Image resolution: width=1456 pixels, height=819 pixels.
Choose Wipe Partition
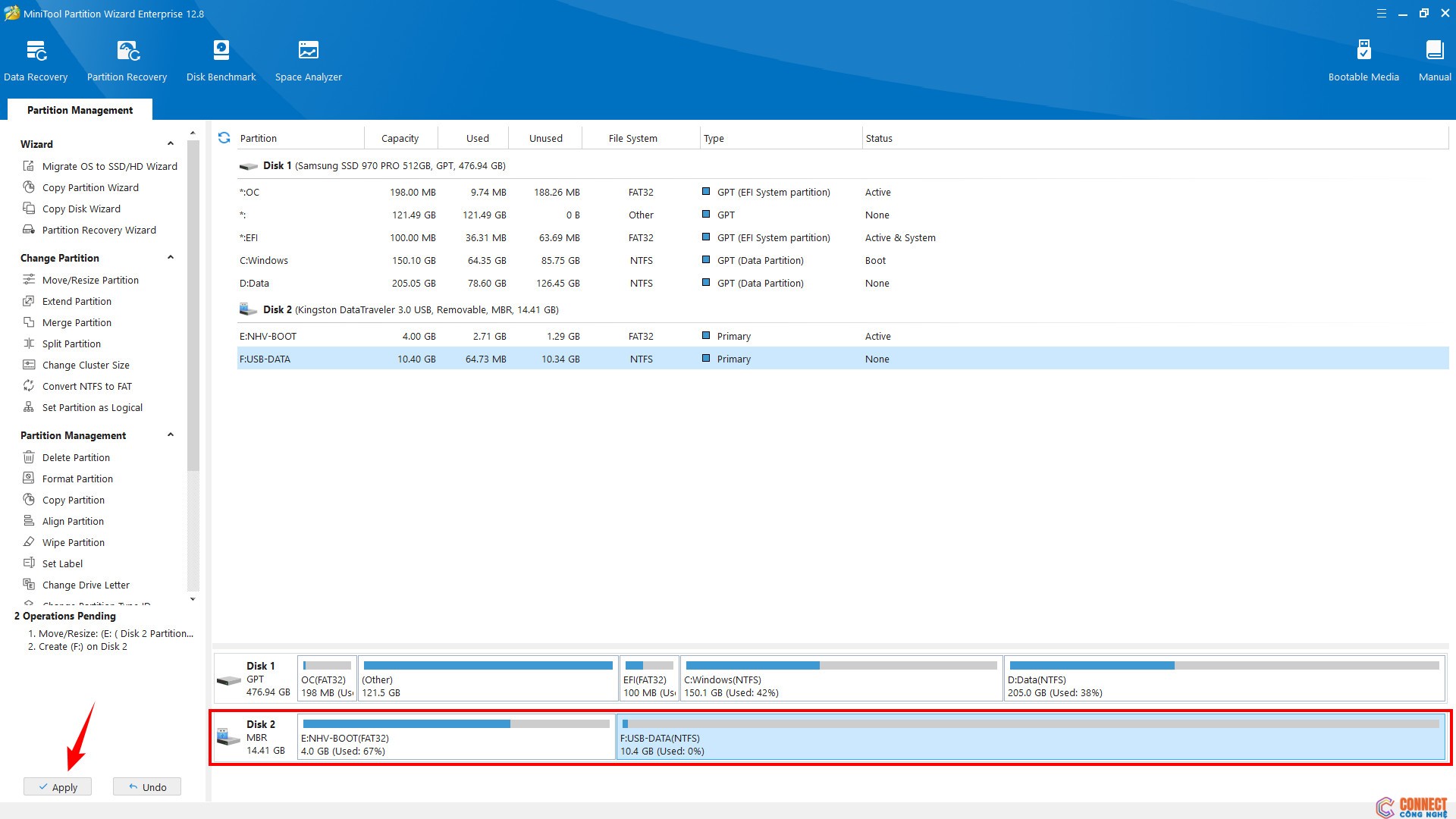click(x=65, y=542)
